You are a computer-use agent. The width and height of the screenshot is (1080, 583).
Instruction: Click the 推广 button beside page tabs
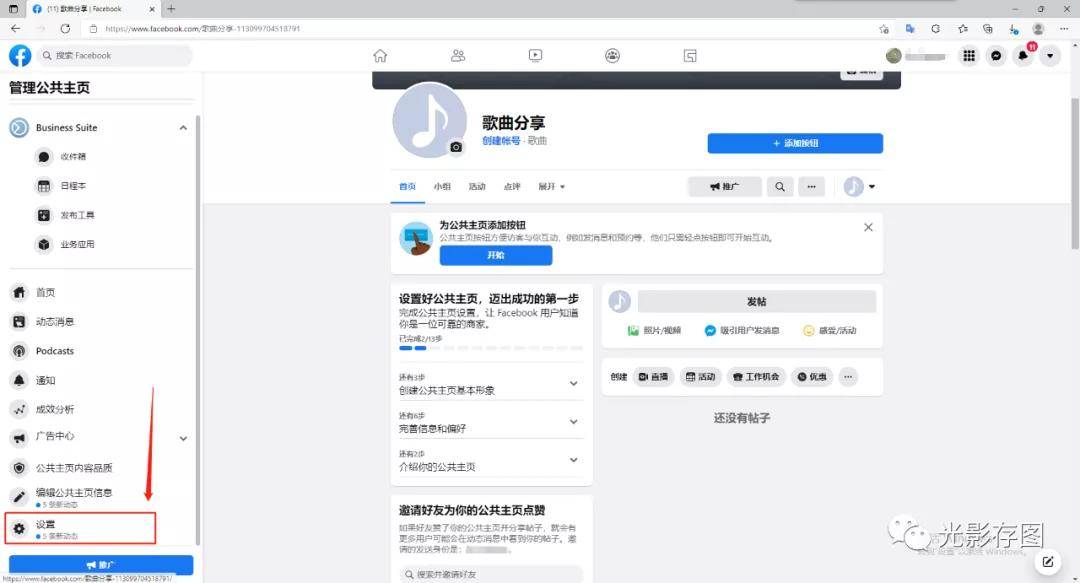[x=725, y=187]
